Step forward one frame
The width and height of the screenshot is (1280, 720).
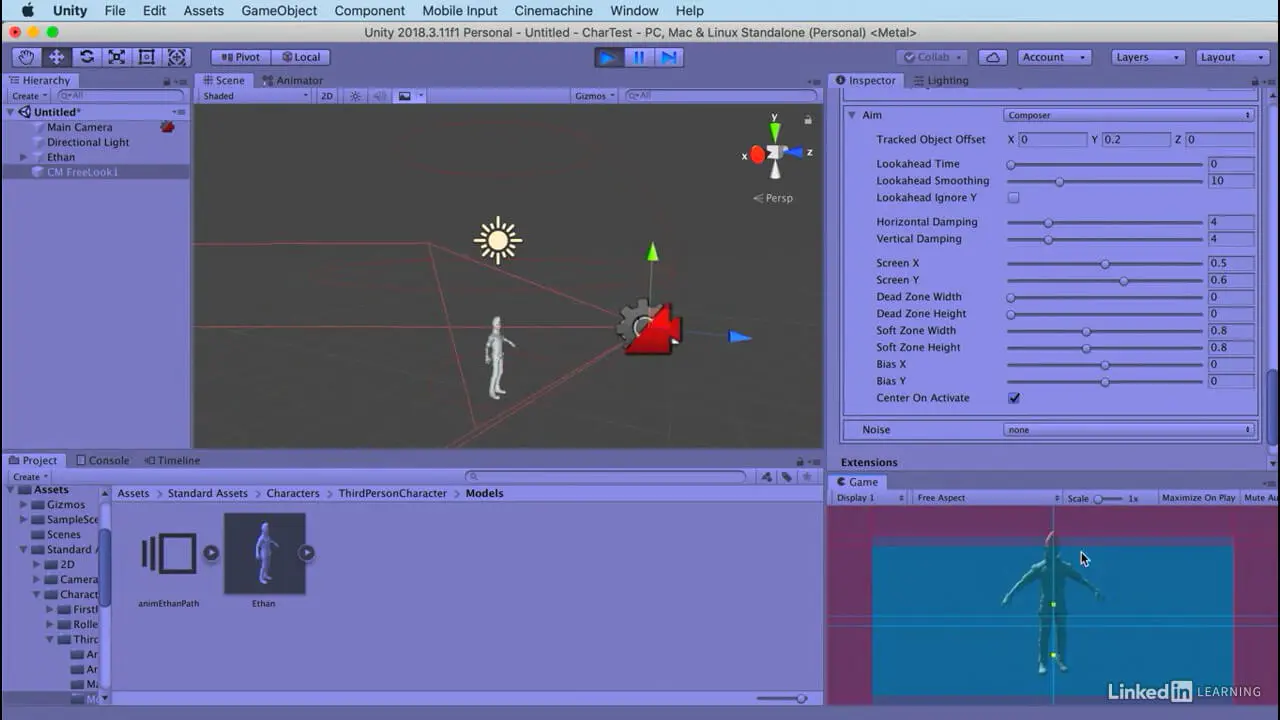pos(669,57)
